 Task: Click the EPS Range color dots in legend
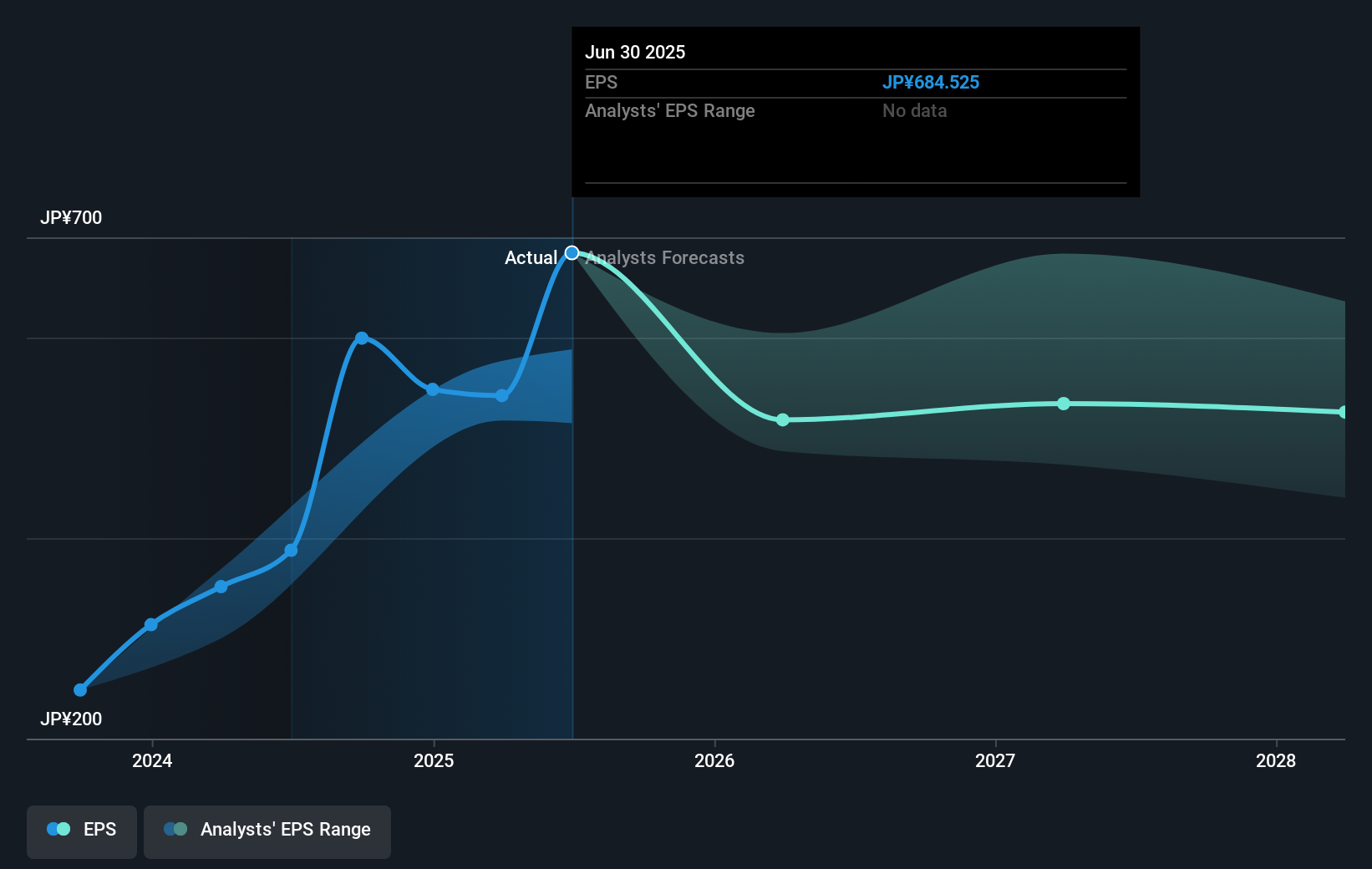[175, 829]
